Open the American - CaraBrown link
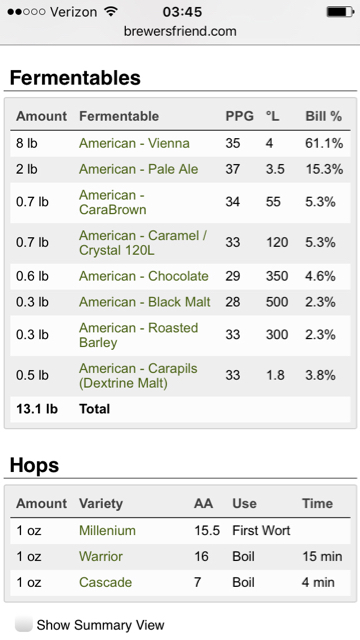Screen dimensions: 360x640 pyautogui.click(x=113, y=202)
